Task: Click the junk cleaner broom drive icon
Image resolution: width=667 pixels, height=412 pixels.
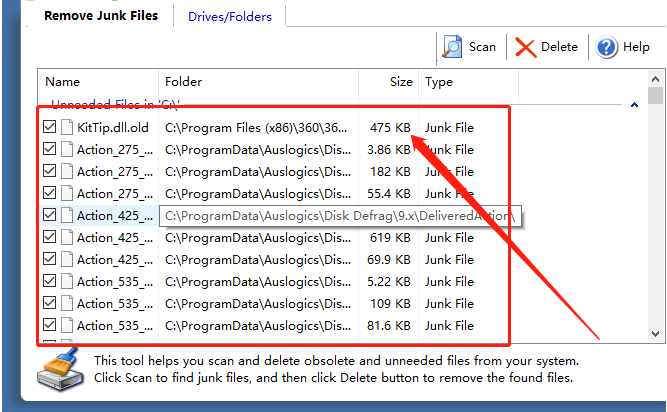Action: (59, 374)
